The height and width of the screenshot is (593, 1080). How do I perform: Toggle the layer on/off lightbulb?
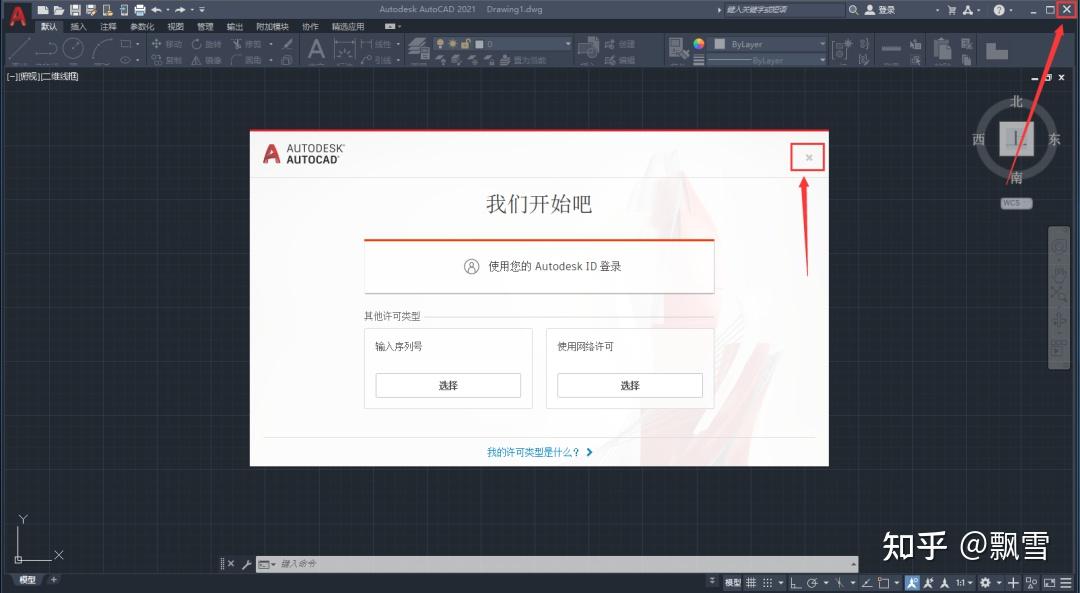click(440, 44)
